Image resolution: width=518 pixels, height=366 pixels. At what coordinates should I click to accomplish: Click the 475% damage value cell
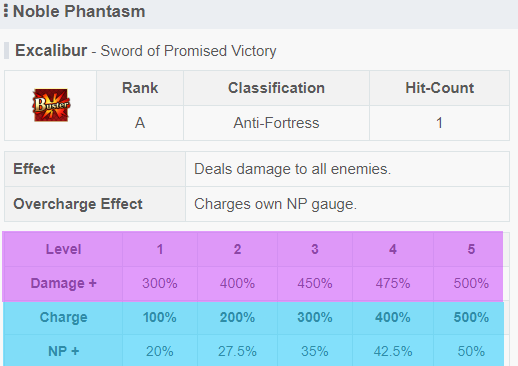393,283
